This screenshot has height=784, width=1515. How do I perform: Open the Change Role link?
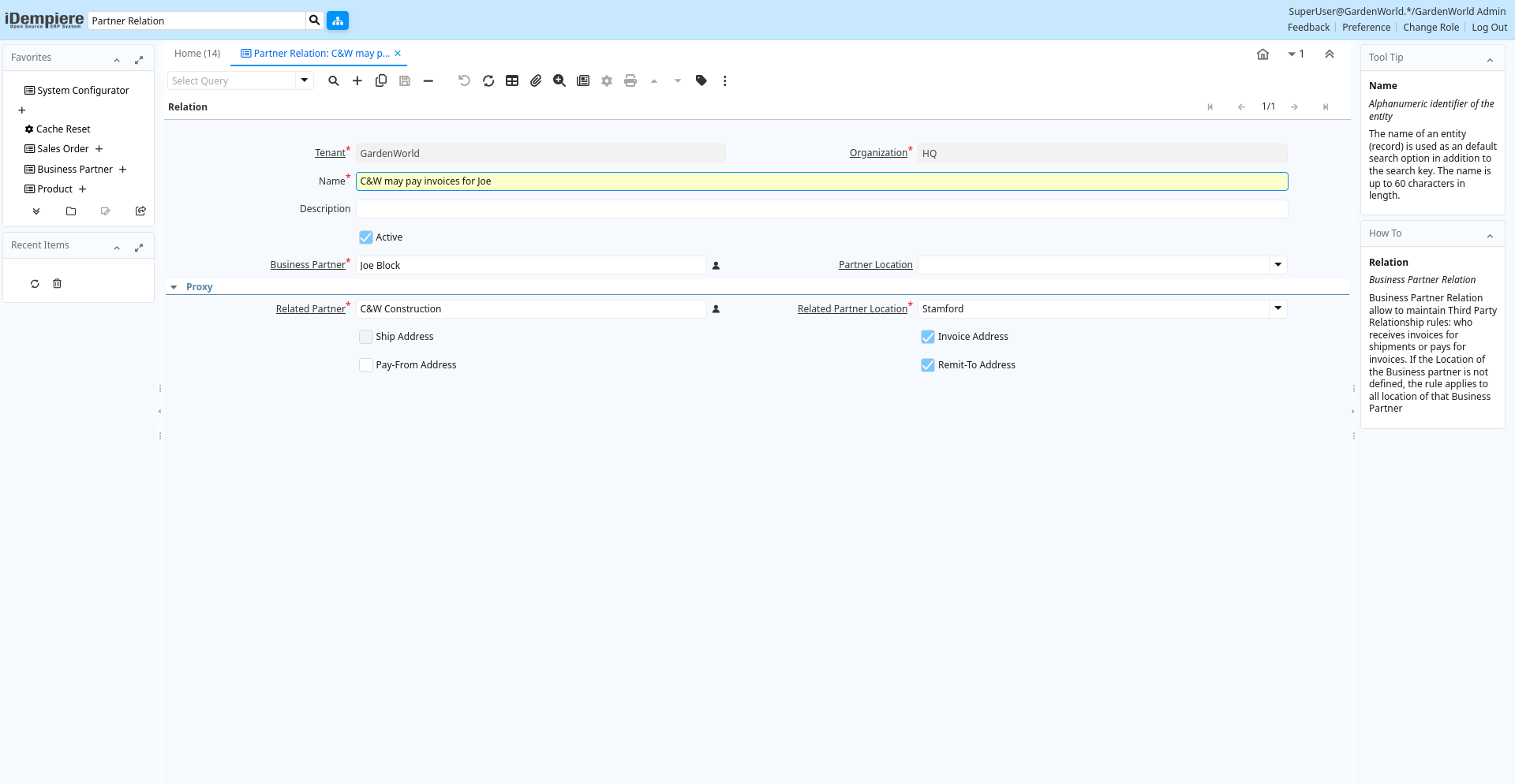[x=1431, y=28]
